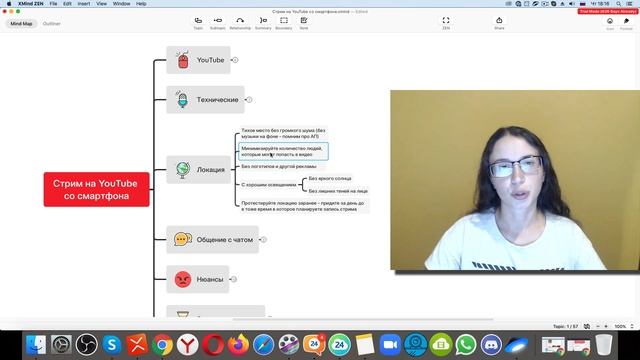The width and height of the screenshot is (640, 360).
Task: Switch to the Mind Map view tab
Action: tap(21, 24)
